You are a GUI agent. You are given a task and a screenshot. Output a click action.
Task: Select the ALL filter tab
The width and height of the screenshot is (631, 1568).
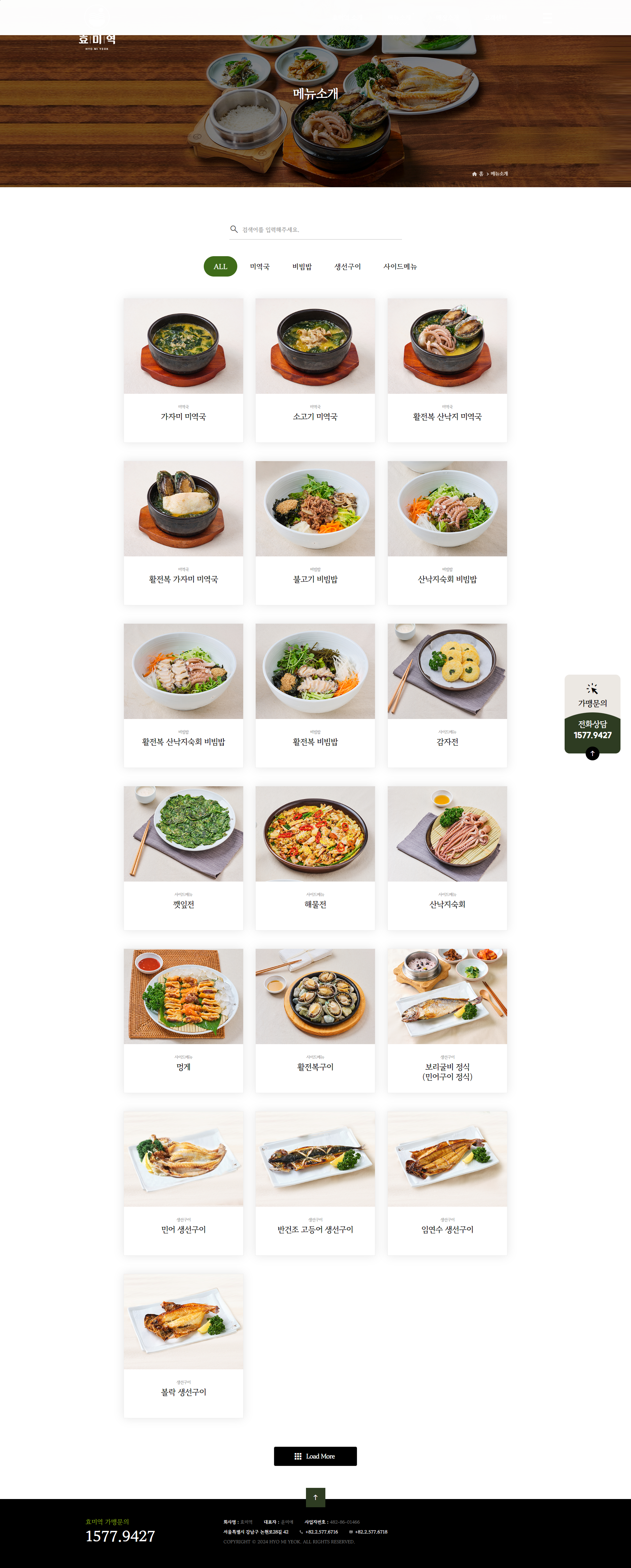[221, 267]
